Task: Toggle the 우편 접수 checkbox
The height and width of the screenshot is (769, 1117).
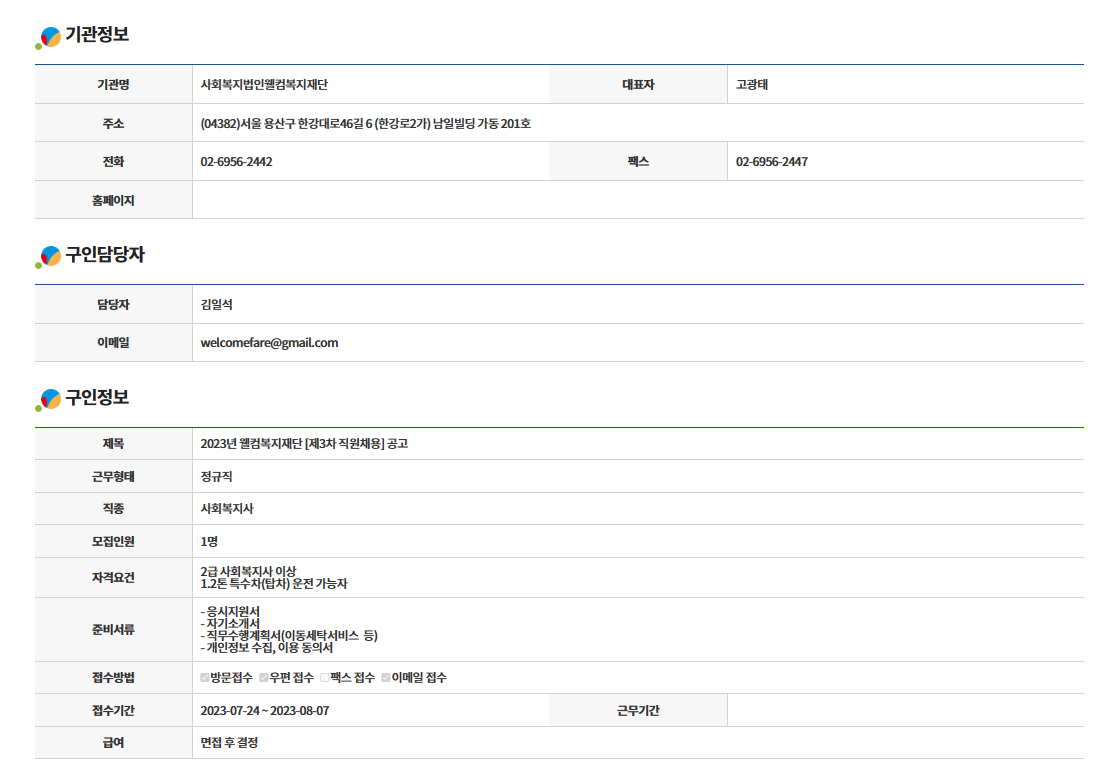Action: tap(264, 678)
